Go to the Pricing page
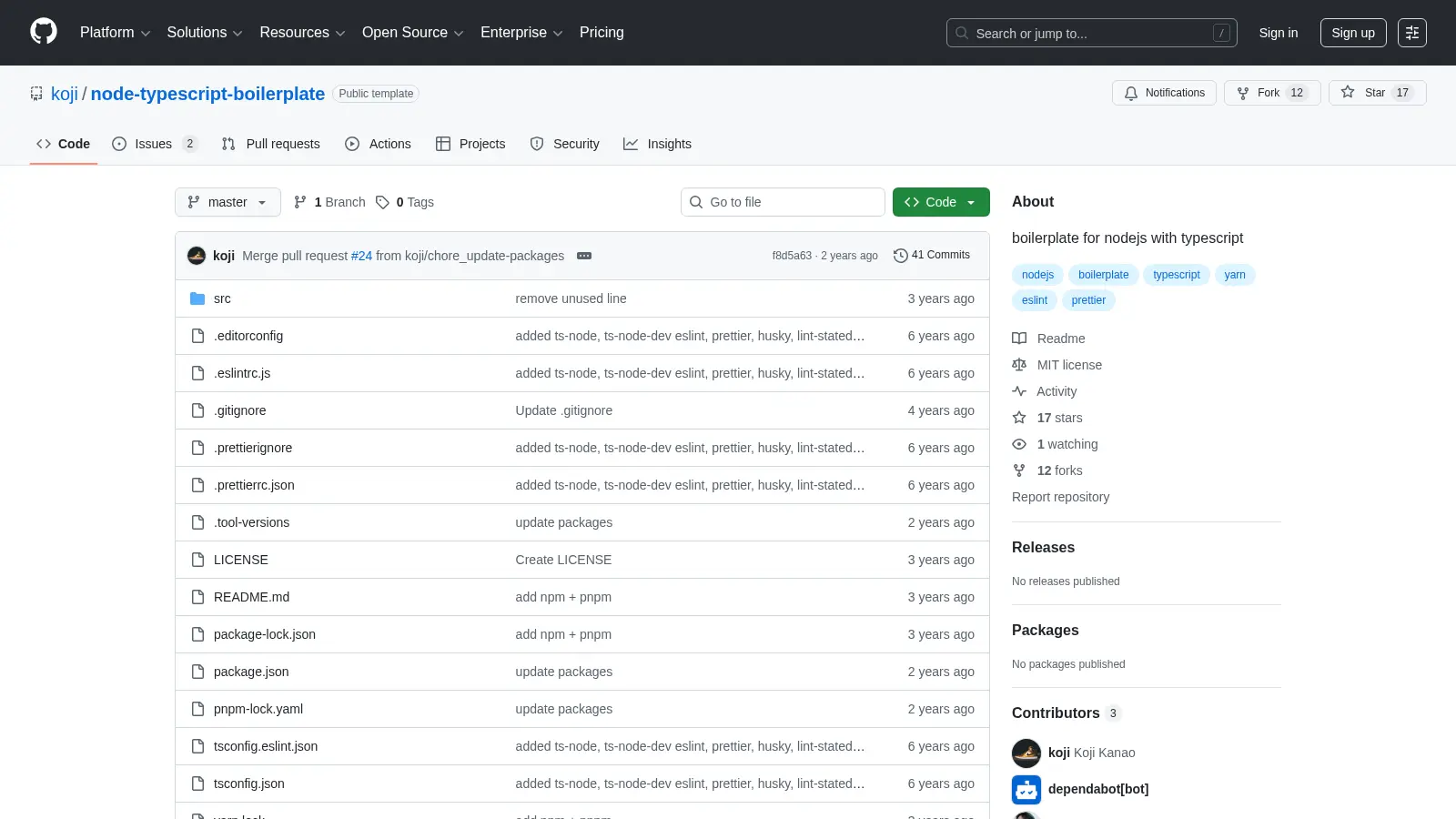Screen dimensions: 1456x819 (x=602, y=33)
